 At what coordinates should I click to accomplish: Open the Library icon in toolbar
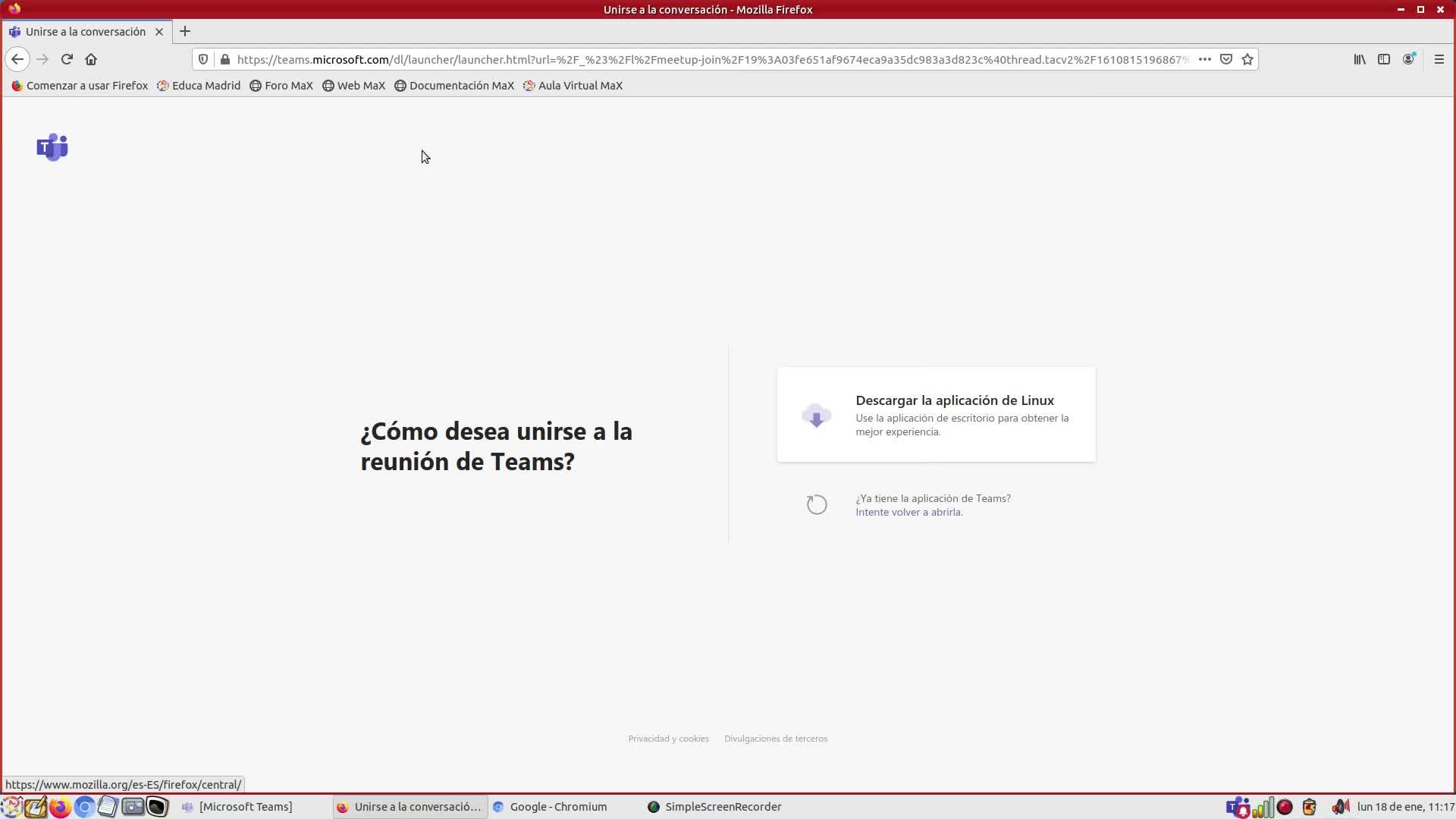[x=1360, y=59]
